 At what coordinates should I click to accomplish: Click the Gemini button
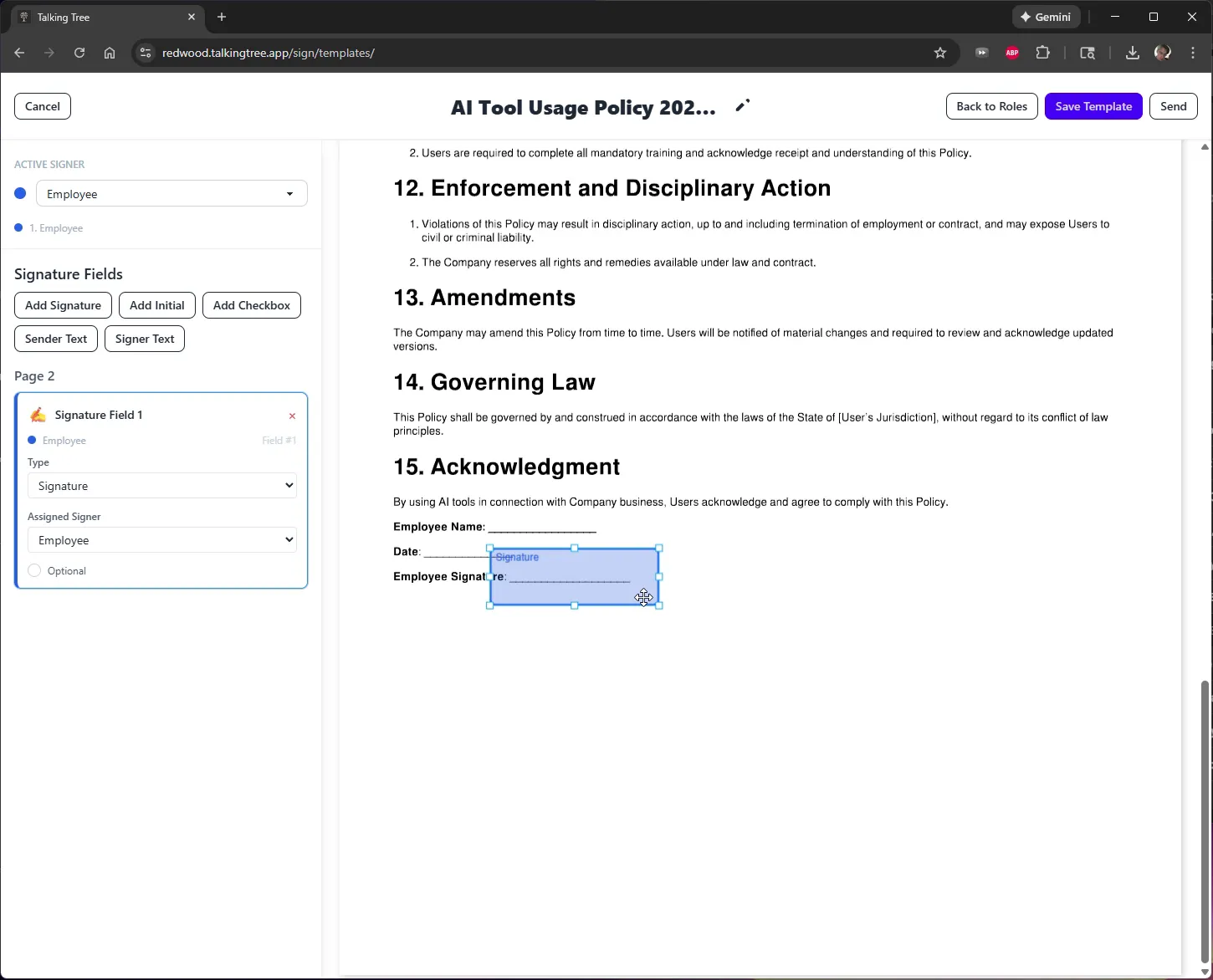1046,17
